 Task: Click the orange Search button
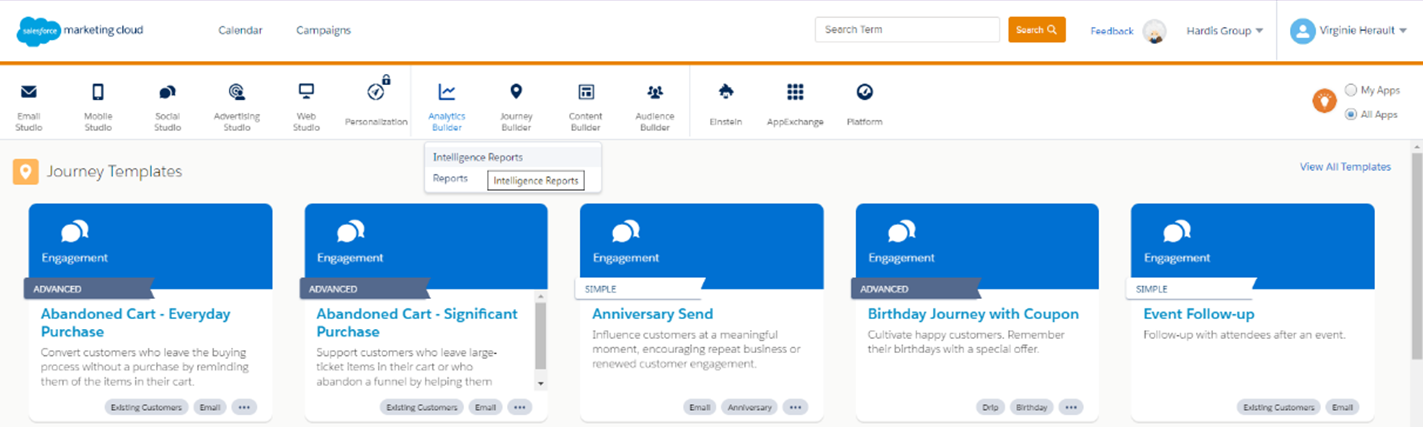[1036, 30]
